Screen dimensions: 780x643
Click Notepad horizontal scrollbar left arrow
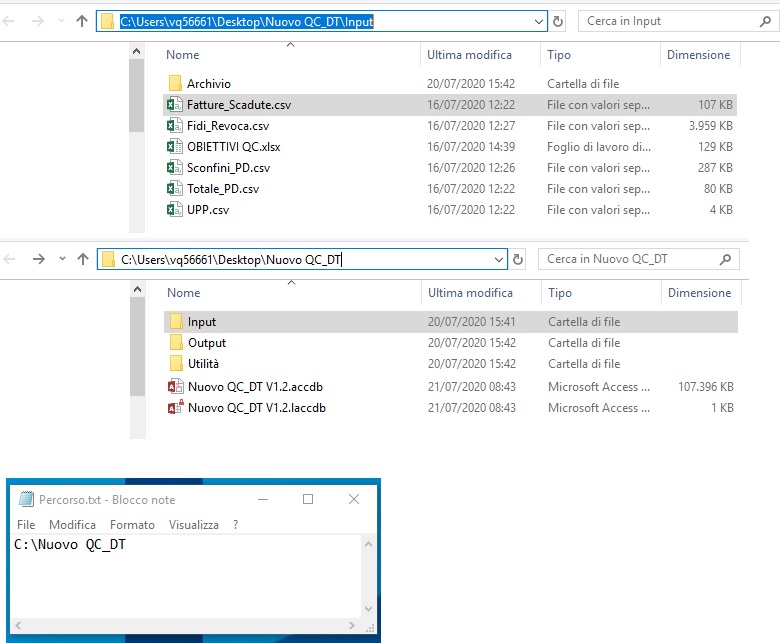18,625
